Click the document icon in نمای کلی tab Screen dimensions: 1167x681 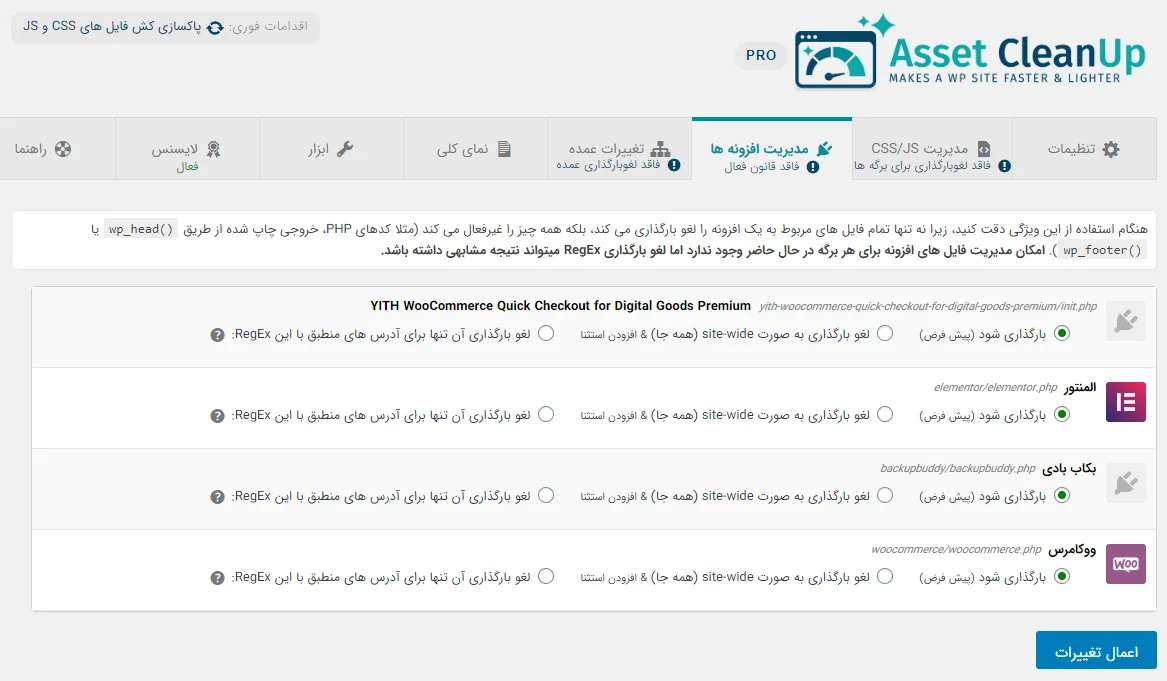[x=504, y=149]
